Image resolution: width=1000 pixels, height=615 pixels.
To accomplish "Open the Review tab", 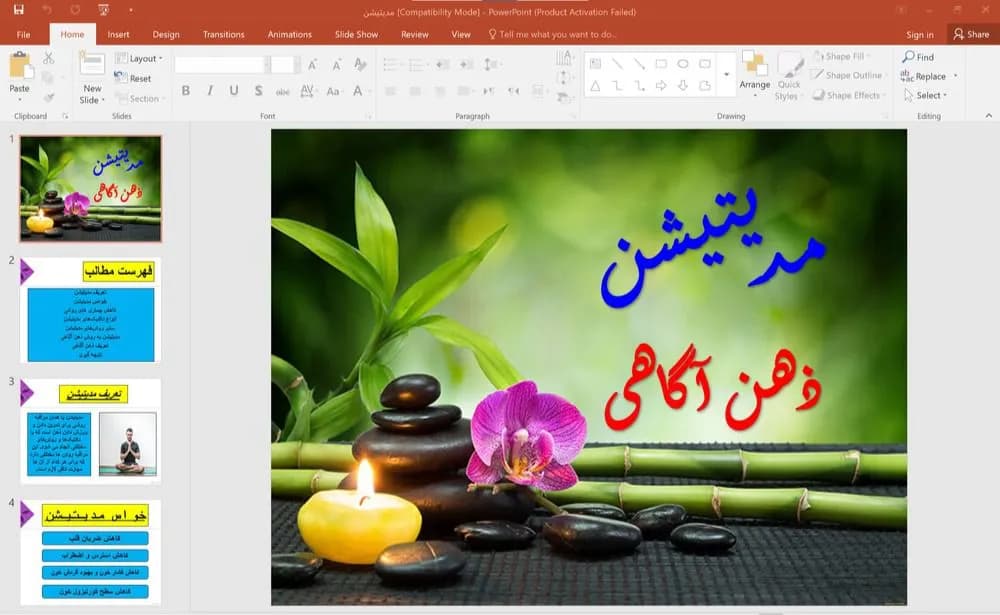I will pos(415,34).
